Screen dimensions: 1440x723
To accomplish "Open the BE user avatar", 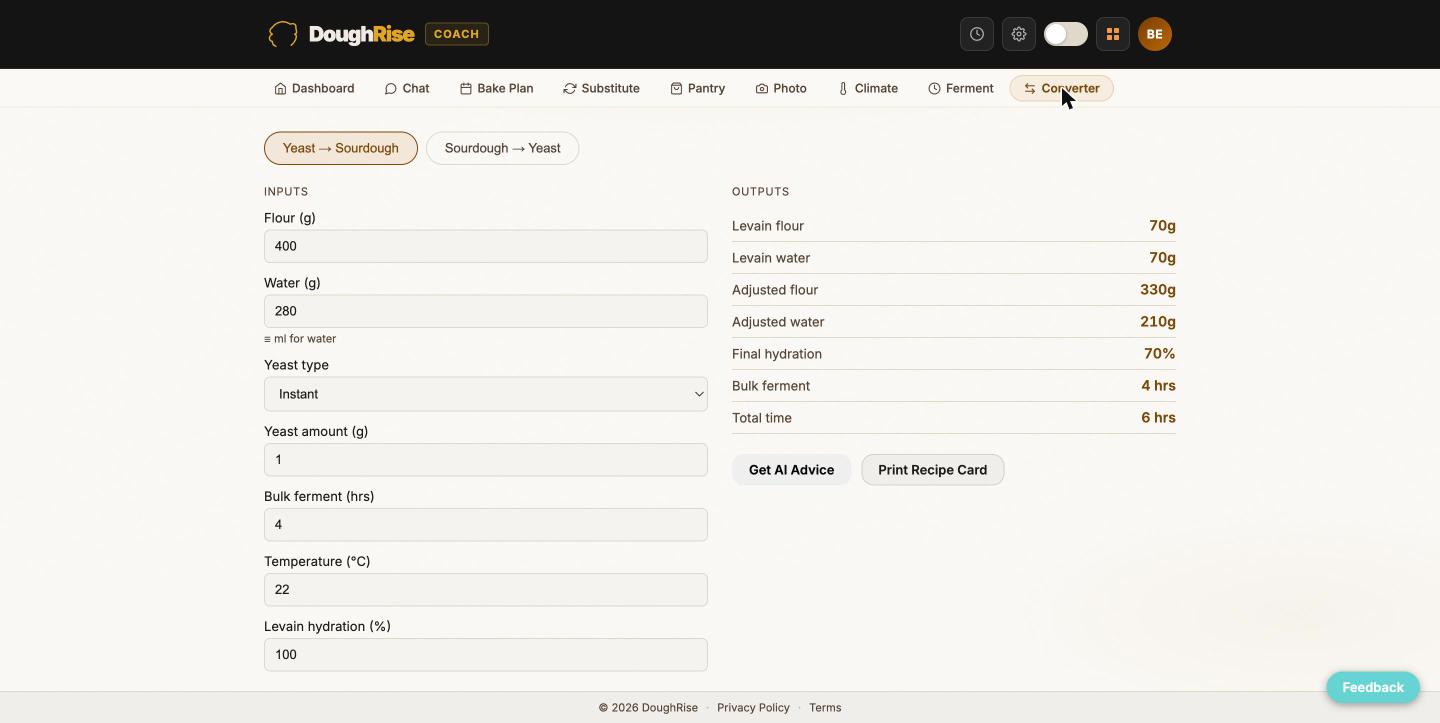I will (1155, 34).
